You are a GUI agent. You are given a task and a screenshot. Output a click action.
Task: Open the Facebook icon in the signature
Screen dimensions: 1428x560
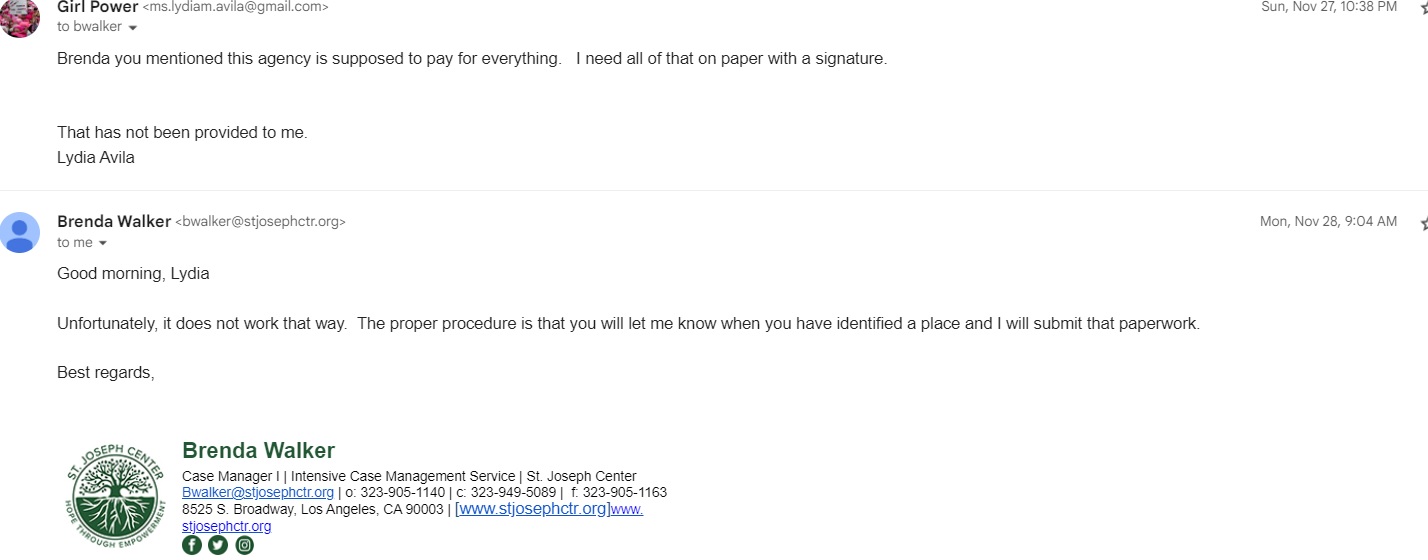coord(191,545)
